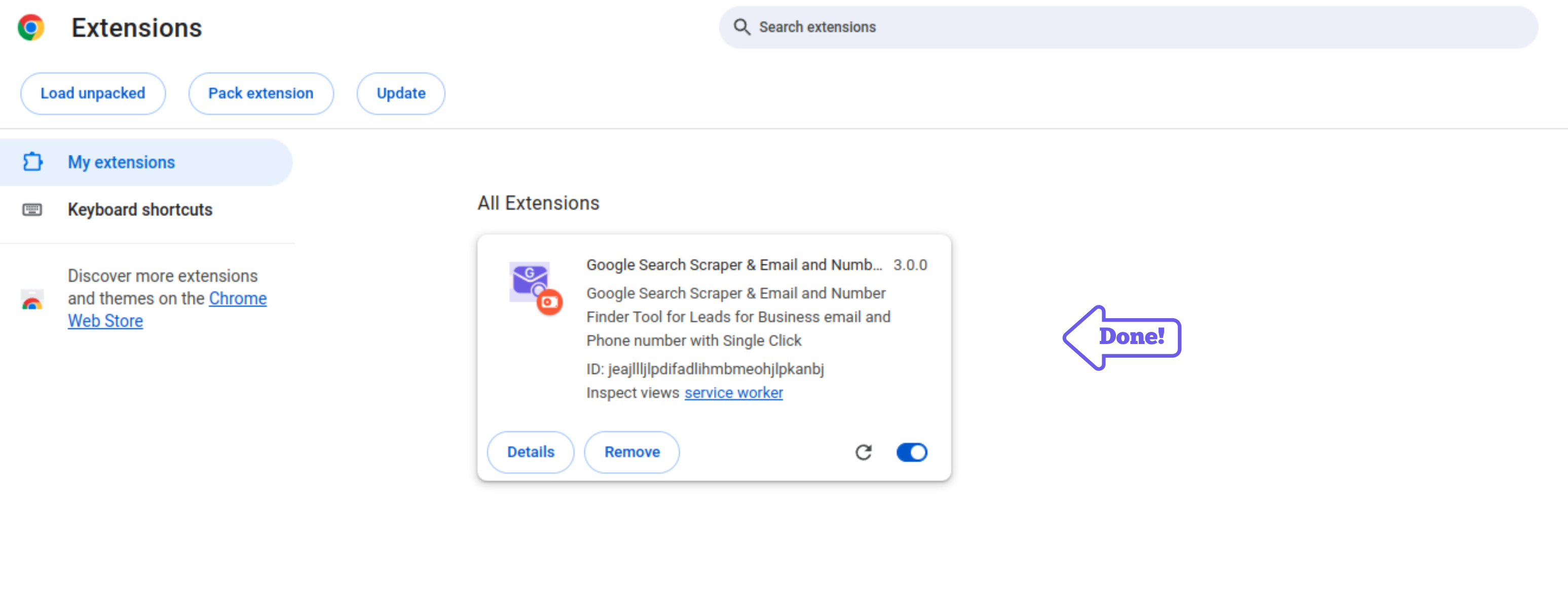Click the Update button
The width and height of the screenshot is (1568, 610).
400,93
